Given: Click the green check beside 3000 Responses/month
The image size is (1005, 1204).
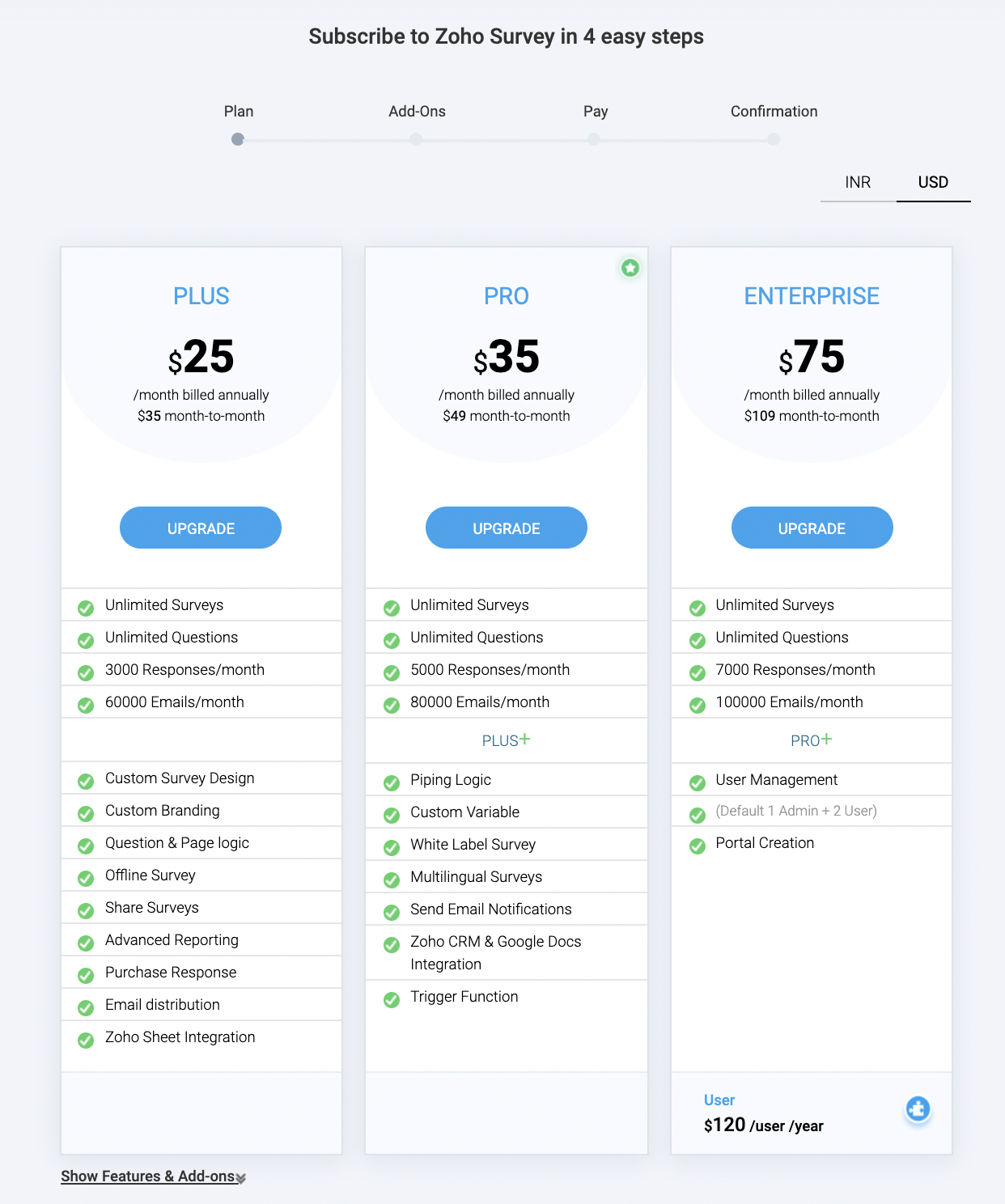Looking at the screenshot, I should click(x=86, y=673).
